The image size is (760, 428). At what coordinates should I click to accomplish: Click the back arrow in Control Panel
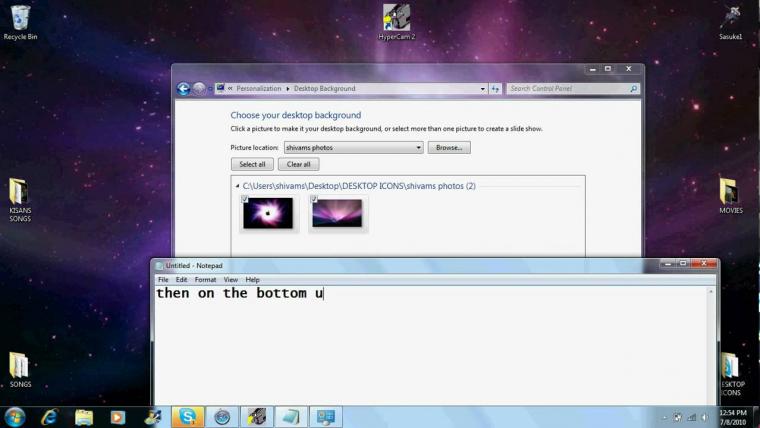click(x=183, y=88)
